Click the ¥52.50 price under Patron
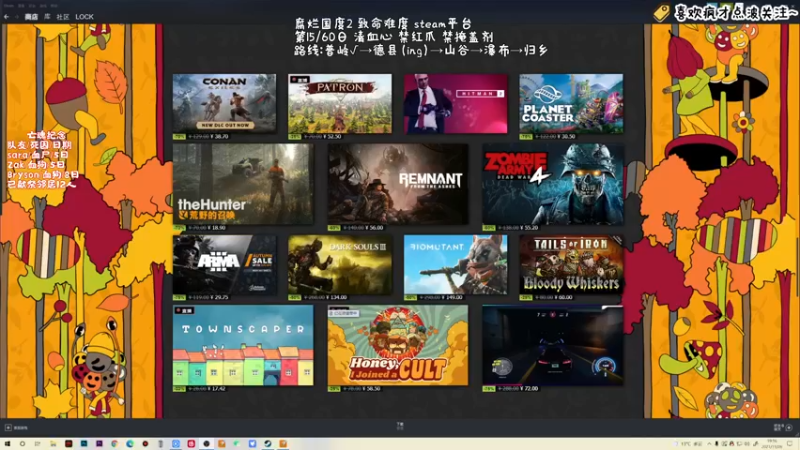Image resolution: width=800 pixels, height=450 pixels. coord(333,137)
